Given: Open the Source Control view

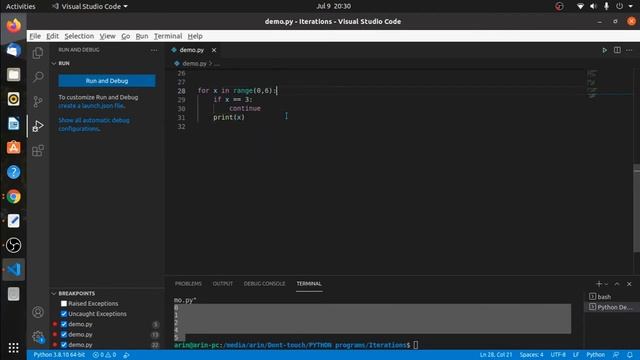Looking at the screenshot, I should click(x=38, y=101).
